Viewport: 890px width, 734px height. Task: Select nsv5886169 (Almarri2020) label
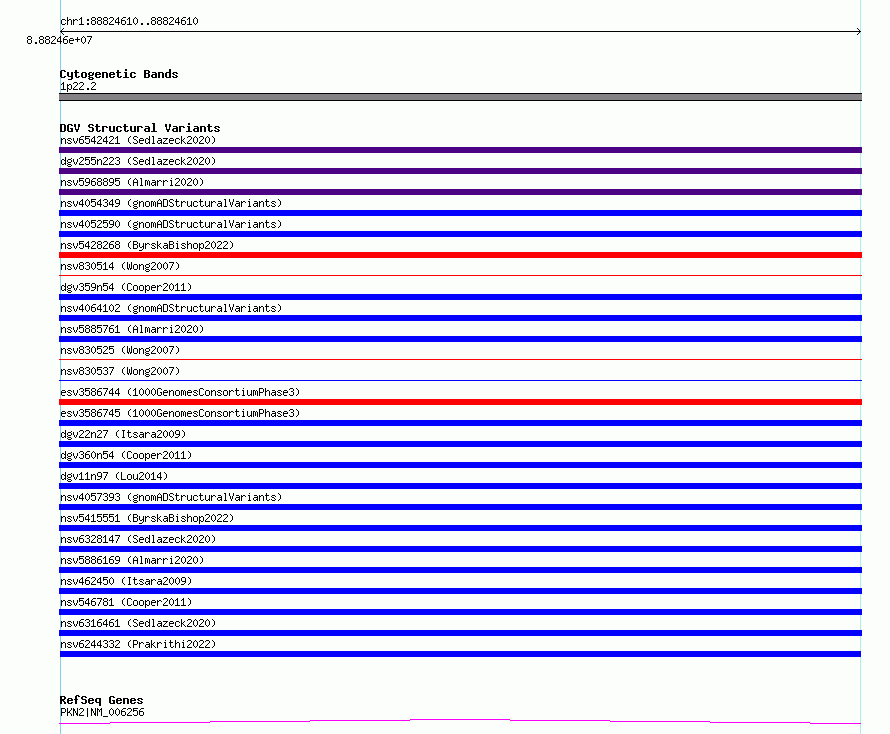tap(132, 560)
